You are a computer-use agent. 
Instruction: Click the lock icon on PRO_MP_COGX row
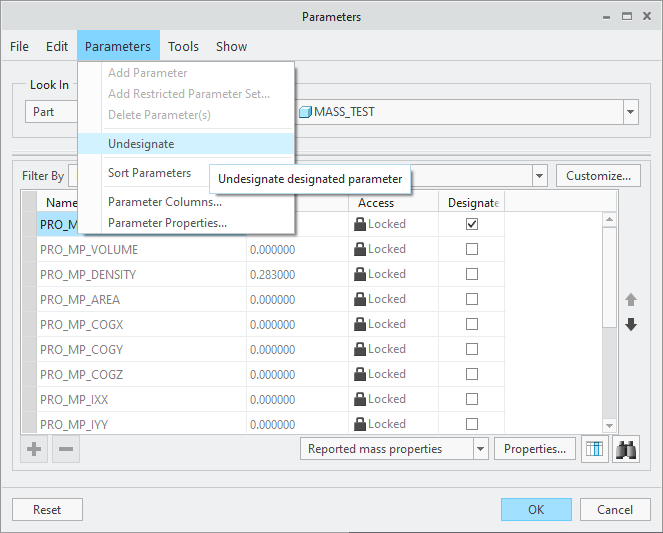360,324
